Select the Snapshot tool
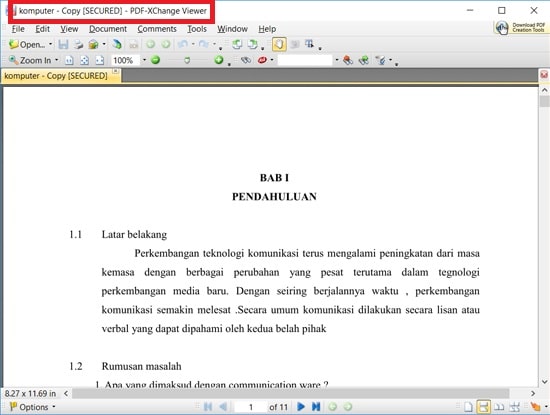The height and width of the screenshot is (415, 550). 295,44
